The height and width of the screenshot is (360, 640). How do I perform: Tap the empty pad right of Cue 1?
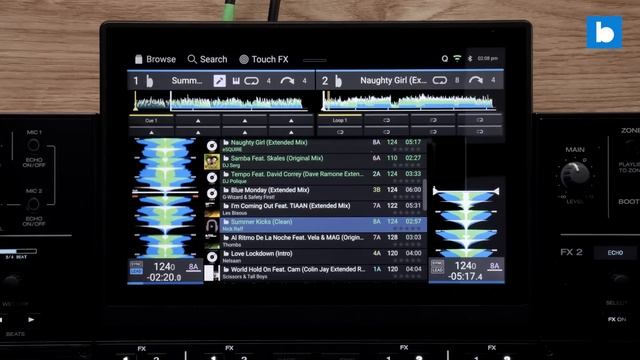(x=198, y=120)
